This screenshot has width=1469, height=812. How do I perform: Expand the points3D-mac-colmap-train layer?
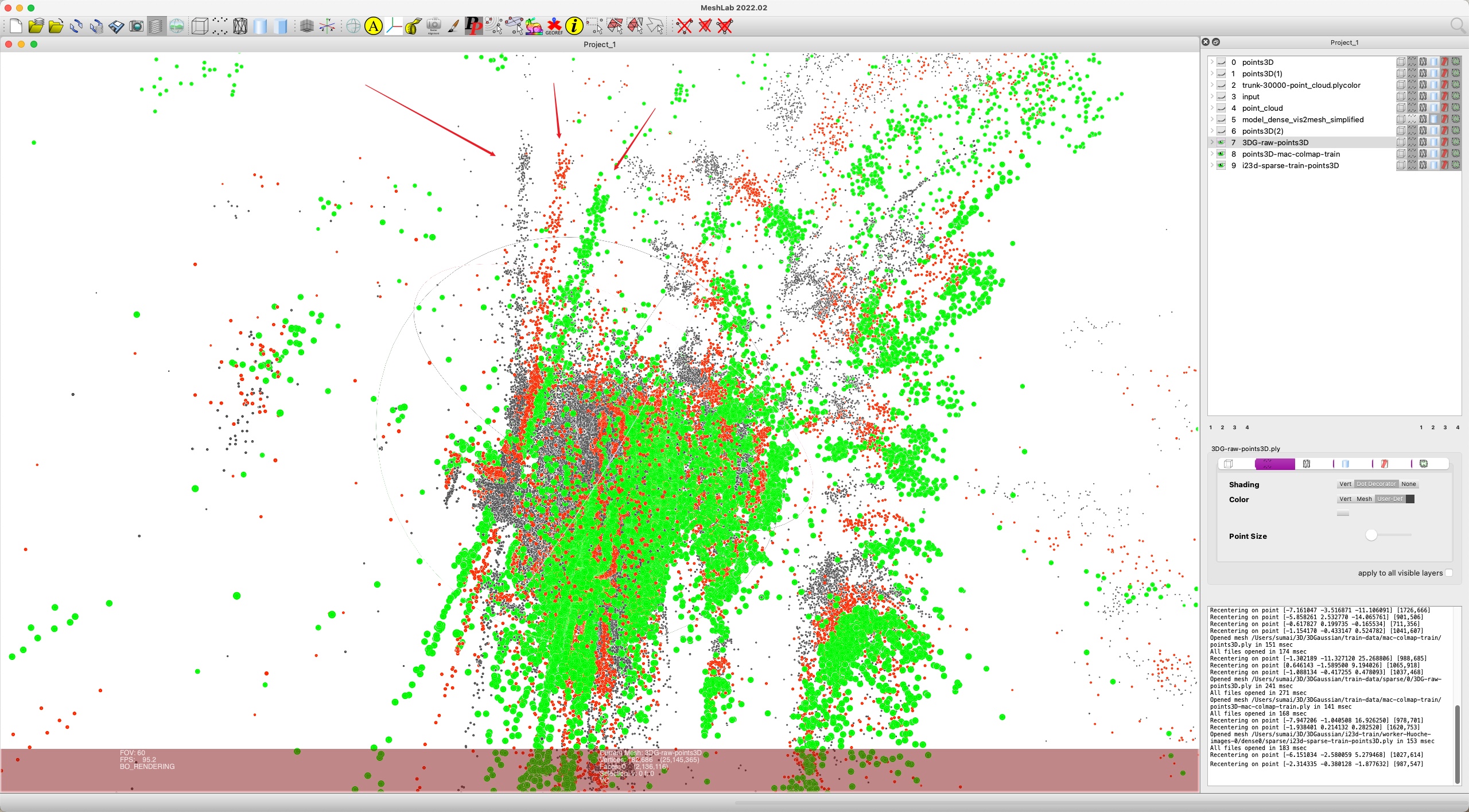pos(1212,154)
